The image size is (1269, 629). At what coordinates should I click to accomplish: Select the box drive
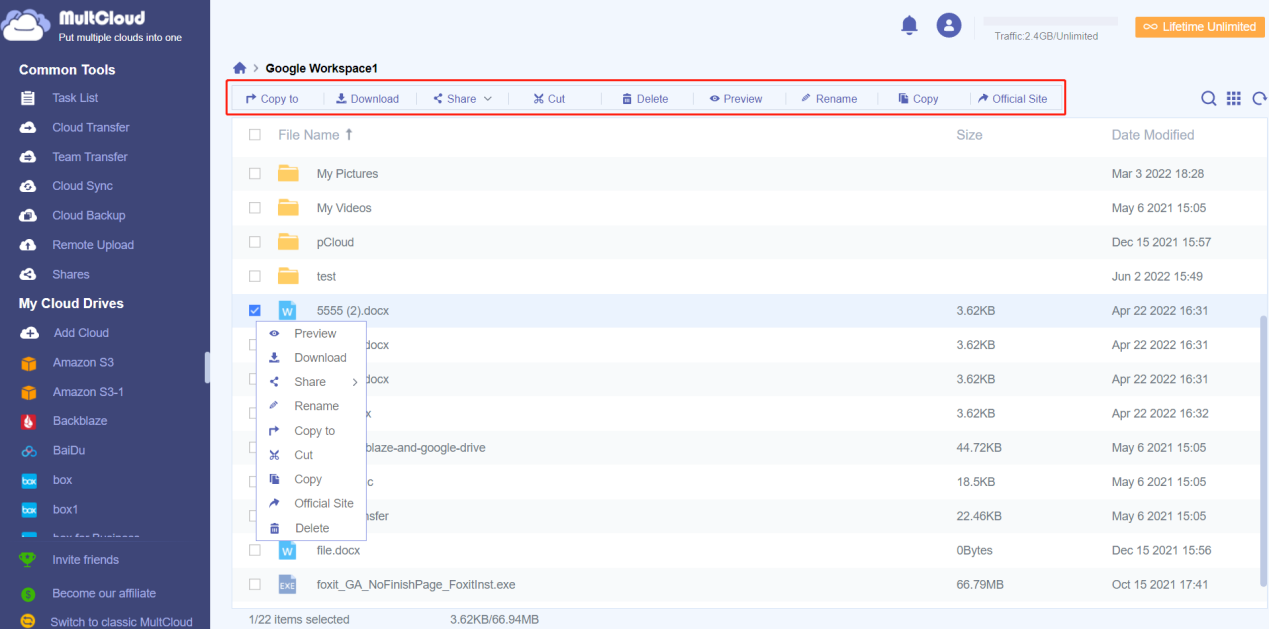(x=62, y=480)
